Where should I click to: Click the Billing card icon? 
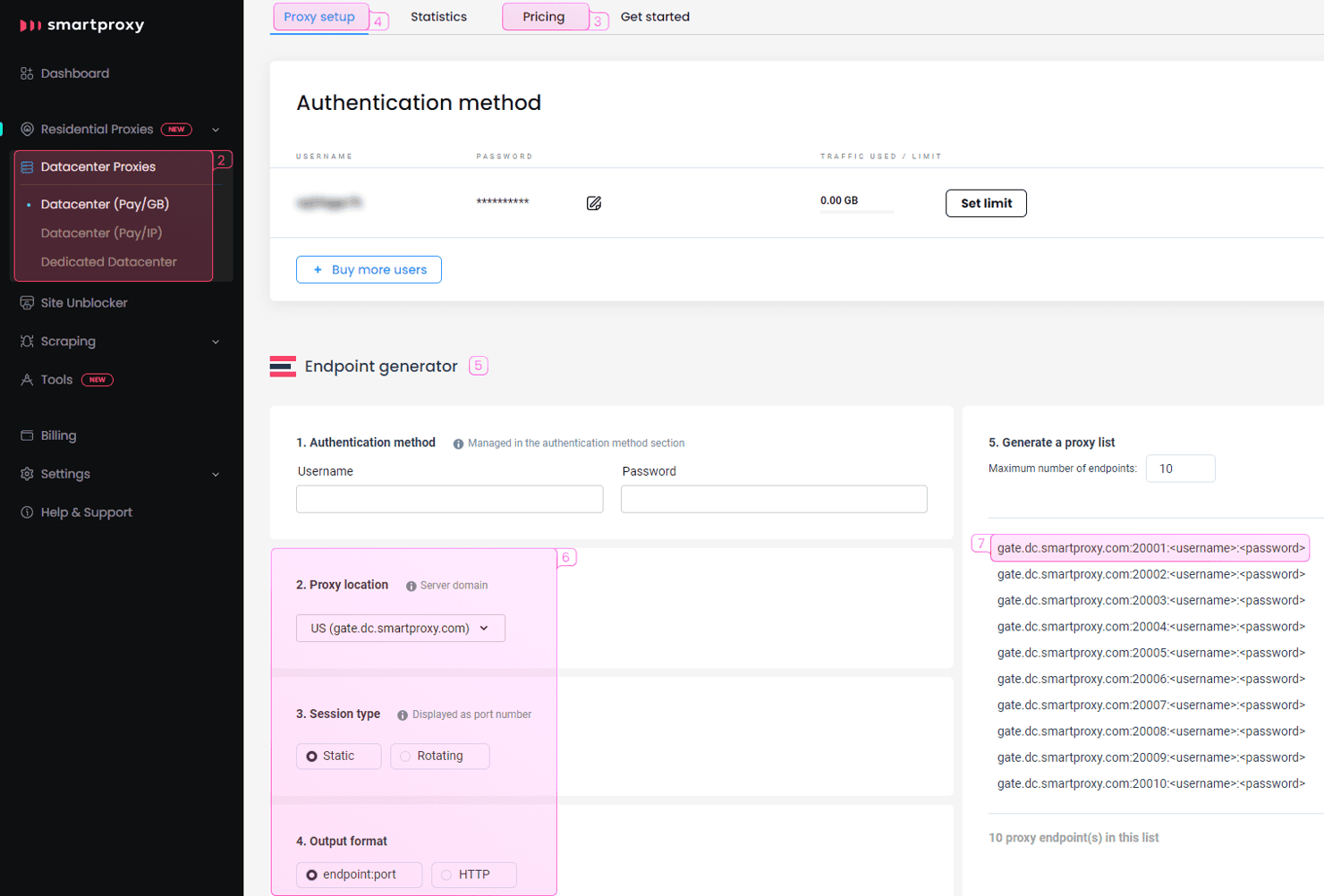(x=27, y=435)
